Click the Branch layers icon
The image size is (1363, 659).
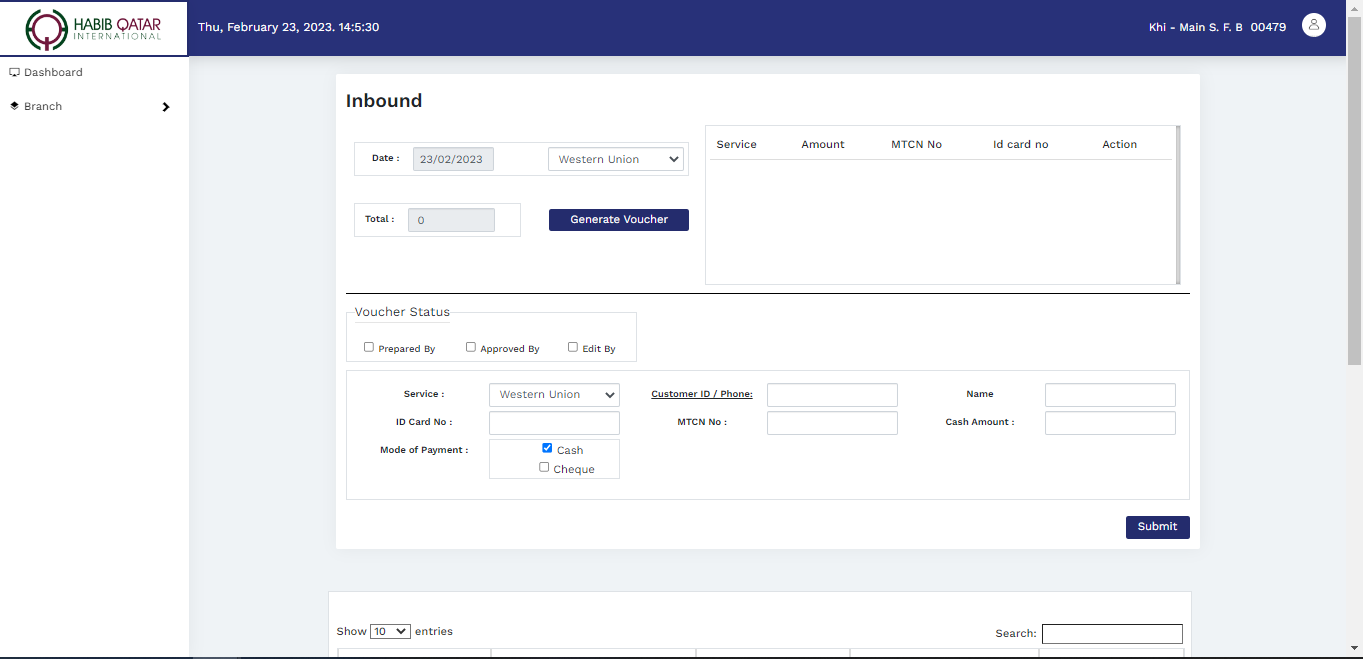pos(15,106)
